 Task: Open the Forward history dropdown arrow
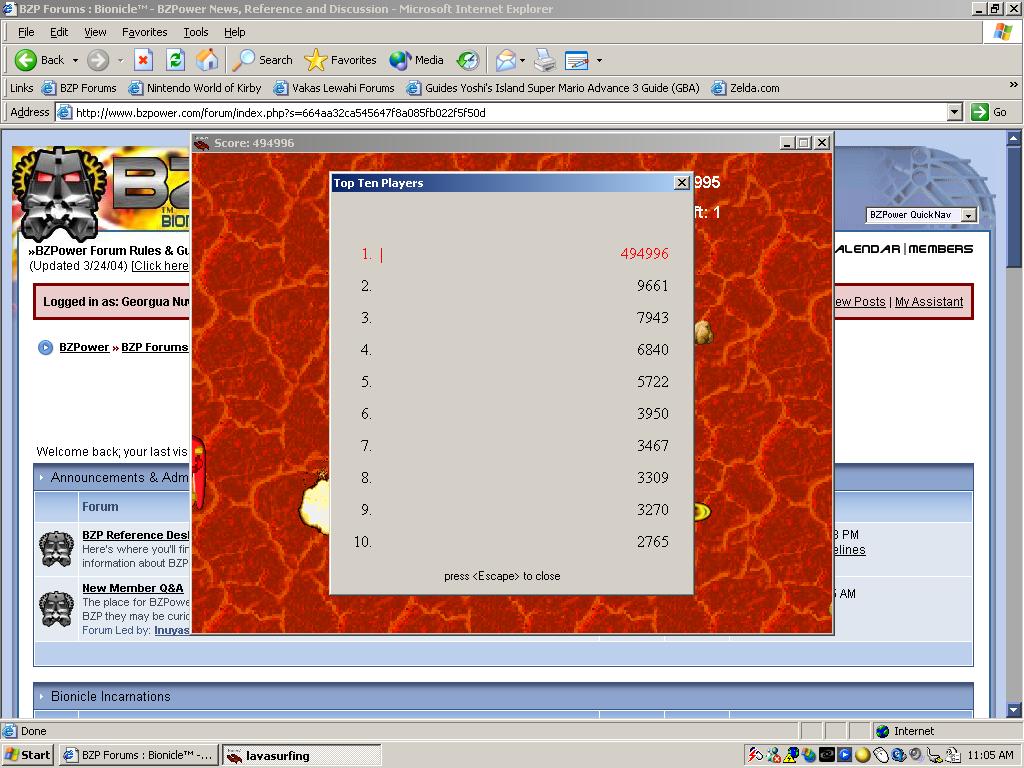tap(120, 60)
